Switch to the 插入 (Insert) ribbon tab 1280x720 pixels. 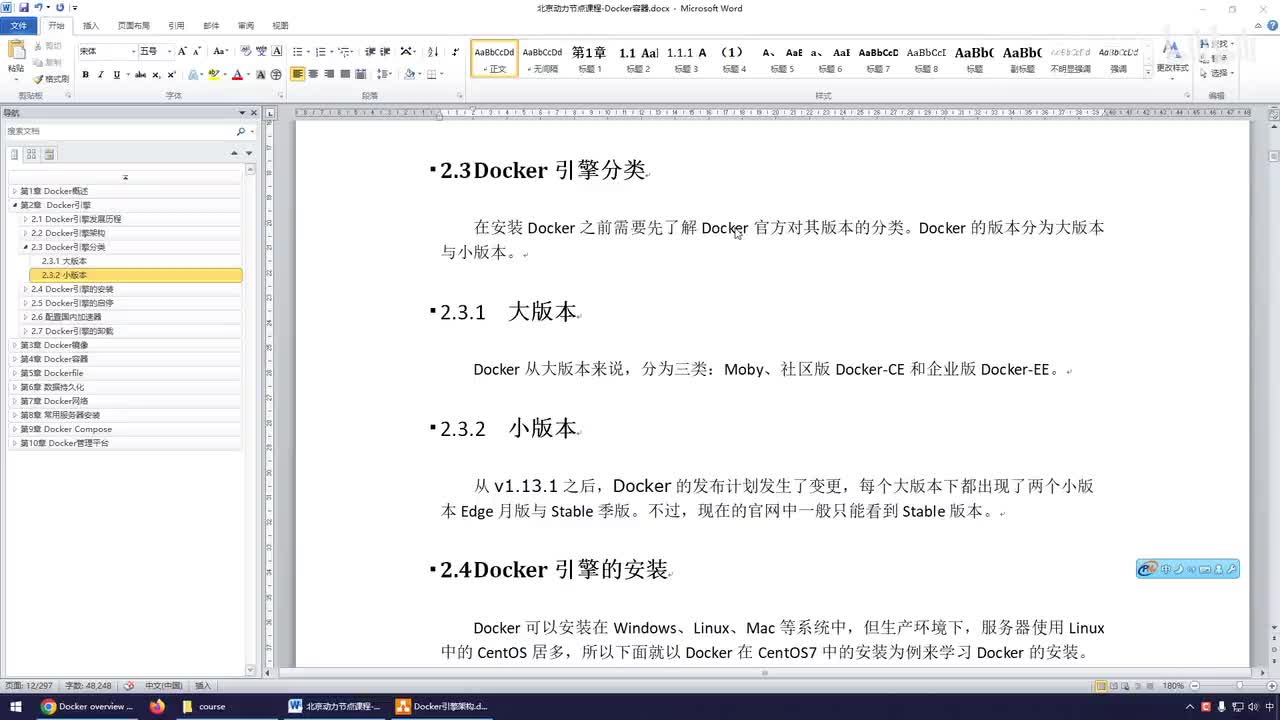click(x=91, y=26)
